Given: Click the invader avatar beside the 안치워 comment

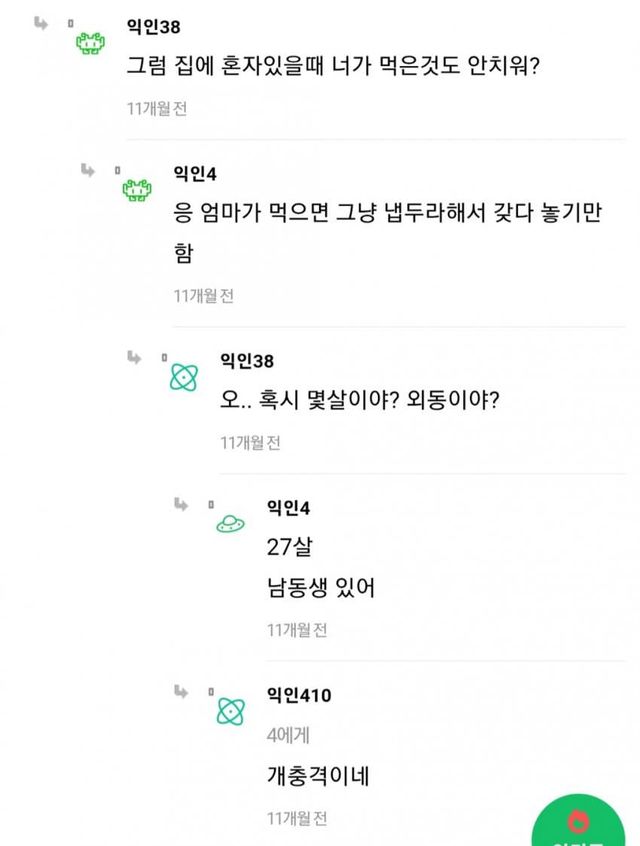Looking at the screenshot, I should click(x=91, y=42).
